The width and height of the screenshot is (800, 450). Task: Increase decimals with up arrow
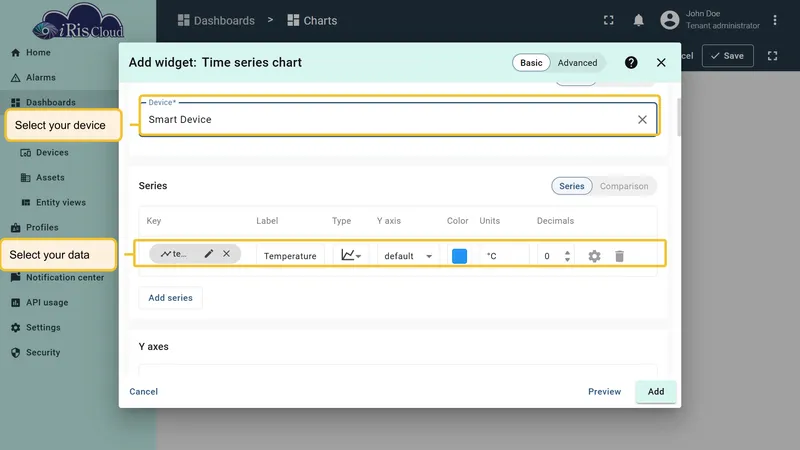coord(567,252)
